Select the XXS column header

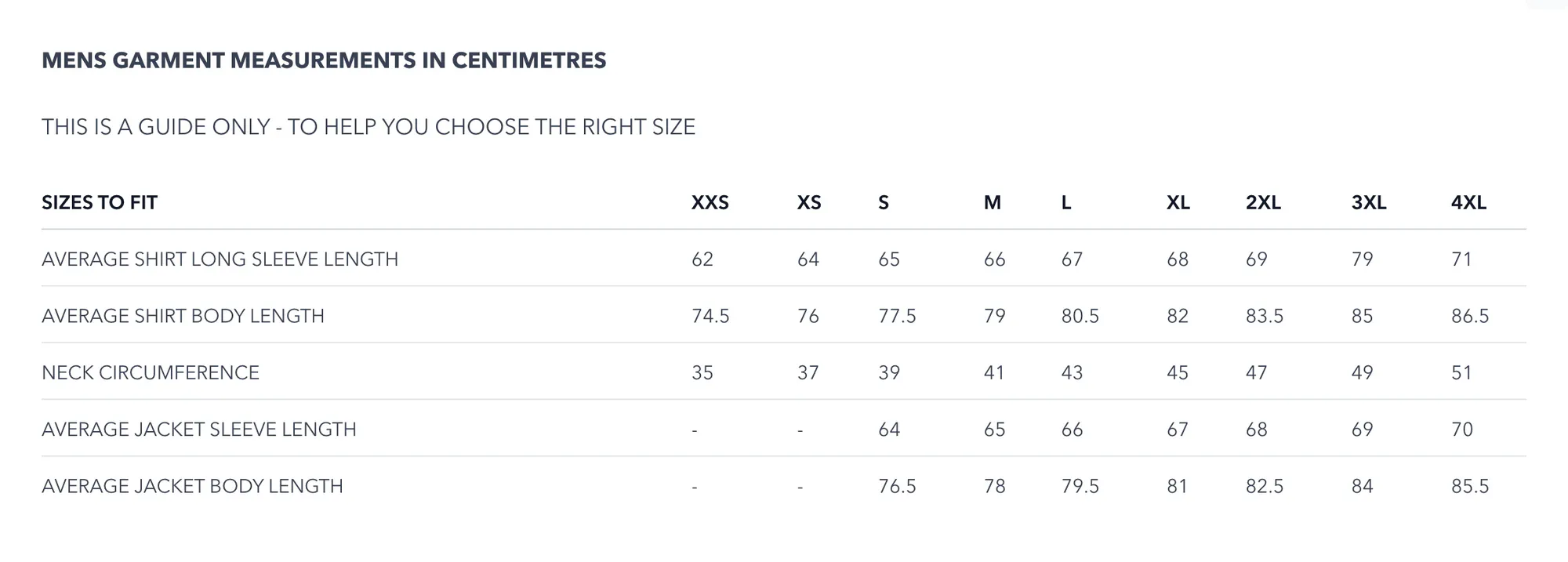710,202
